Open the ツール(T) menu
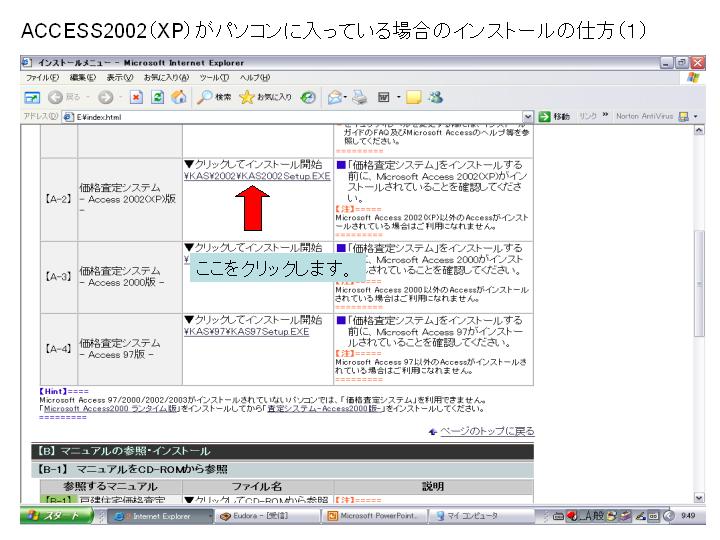This screenshot has height=540, width=720. (x=214, y=78)
